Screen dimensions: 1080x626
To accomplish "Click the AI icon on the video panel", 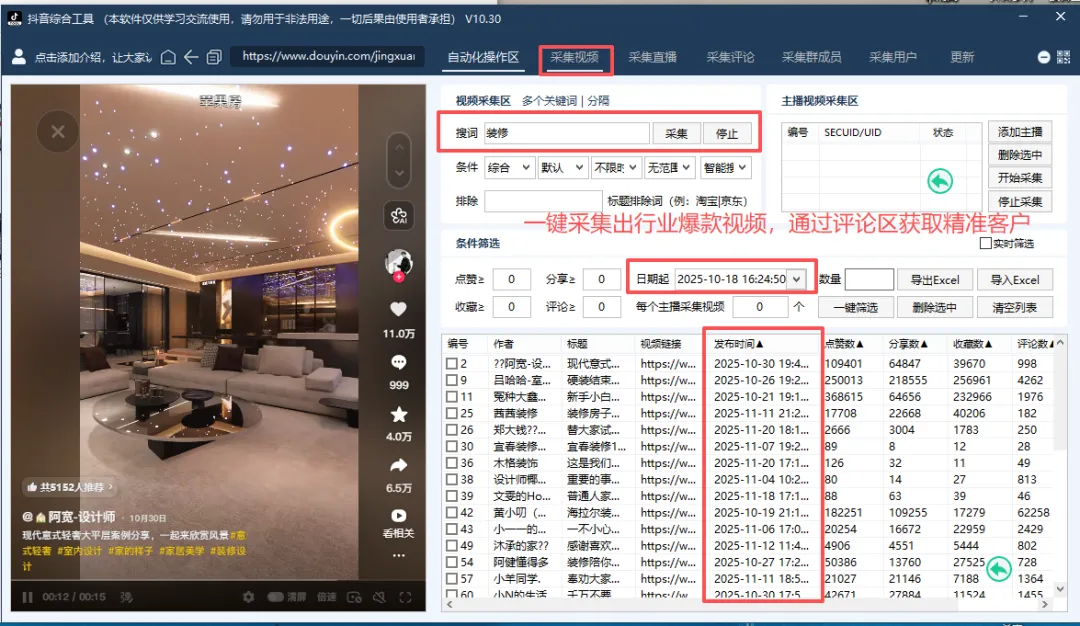I will coord(398,215).
